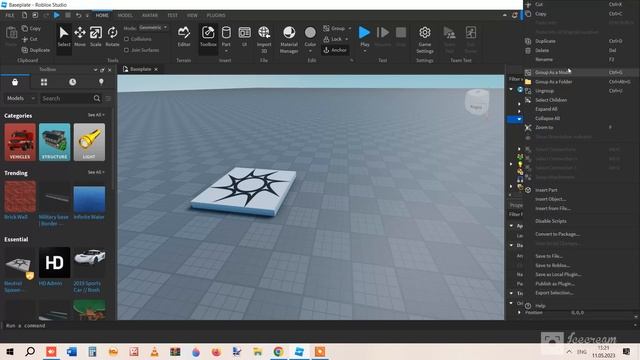Click the Toolbox Search input field
Viewport: 640px width, 360px height.
[66, 98]
